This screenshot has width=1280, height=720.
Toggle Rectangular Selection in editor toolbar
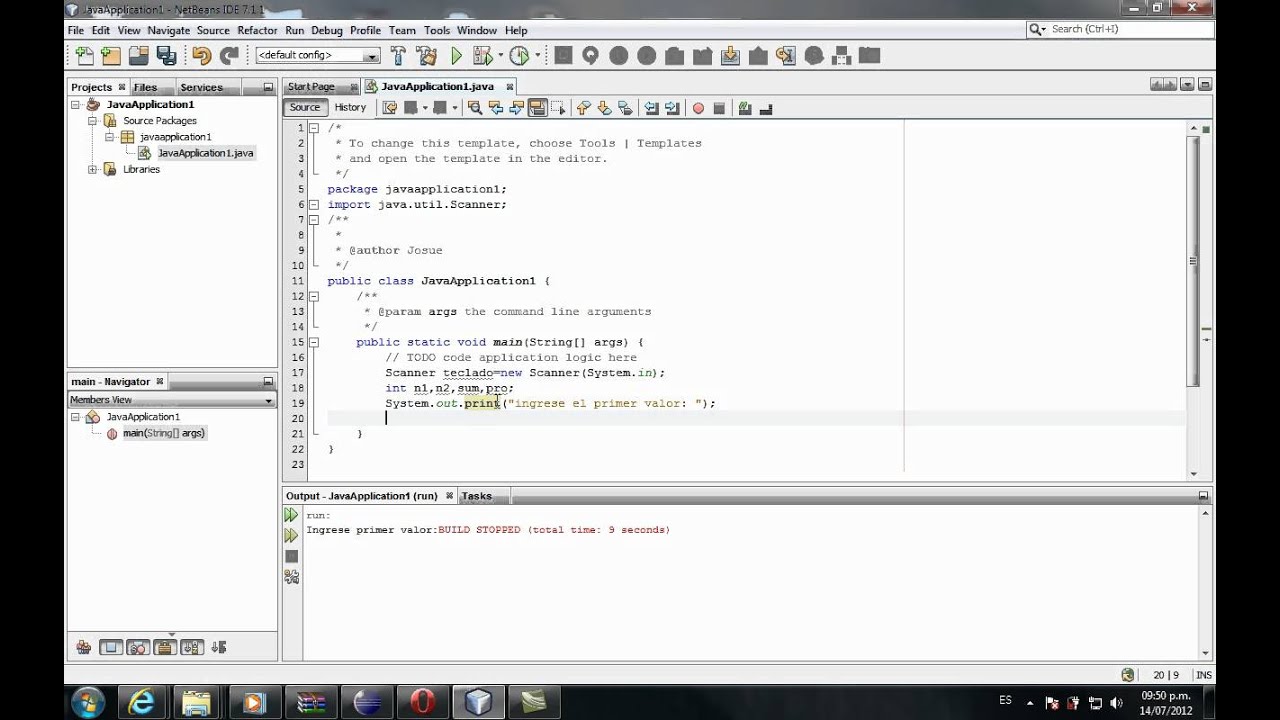tap(558, 108)
